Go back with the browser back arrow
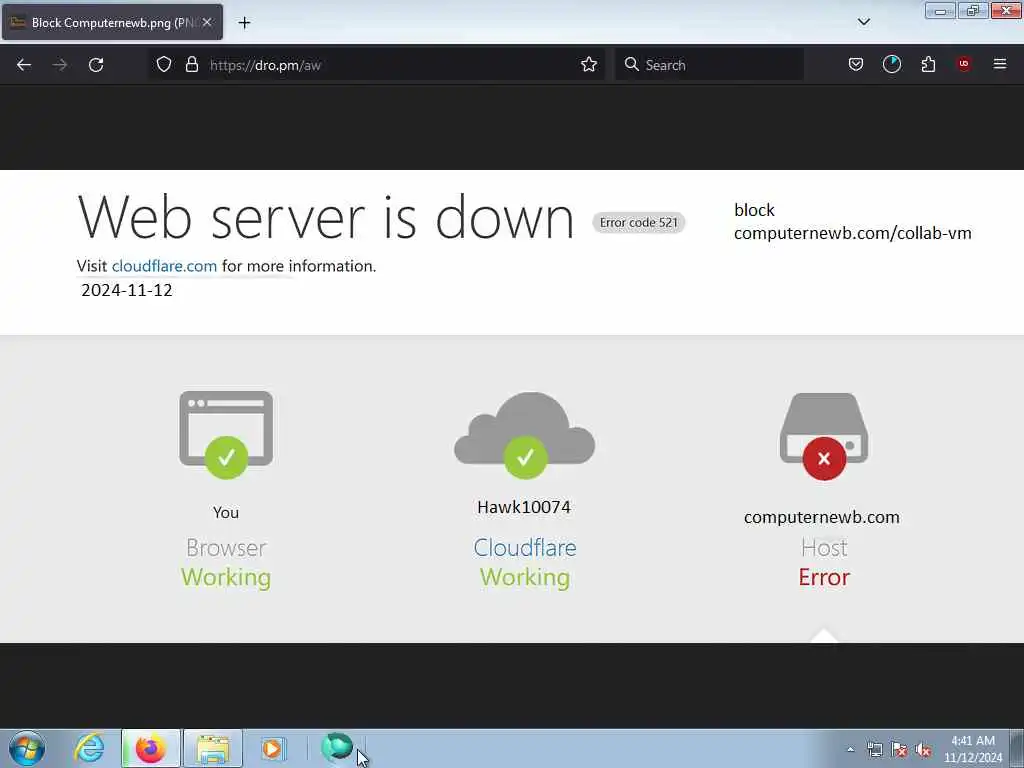1024x768 pixels. point(24,65)
